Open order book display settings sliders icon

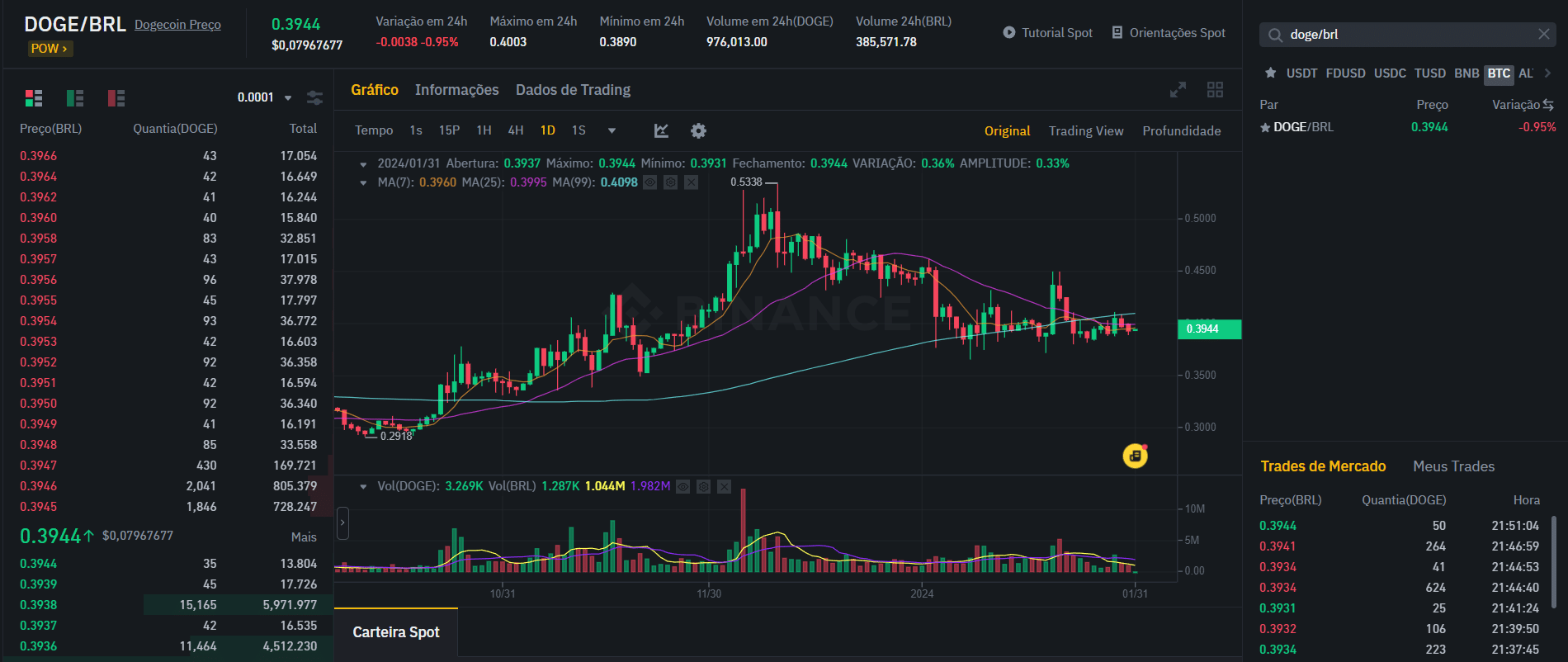[x=314, y=97]
